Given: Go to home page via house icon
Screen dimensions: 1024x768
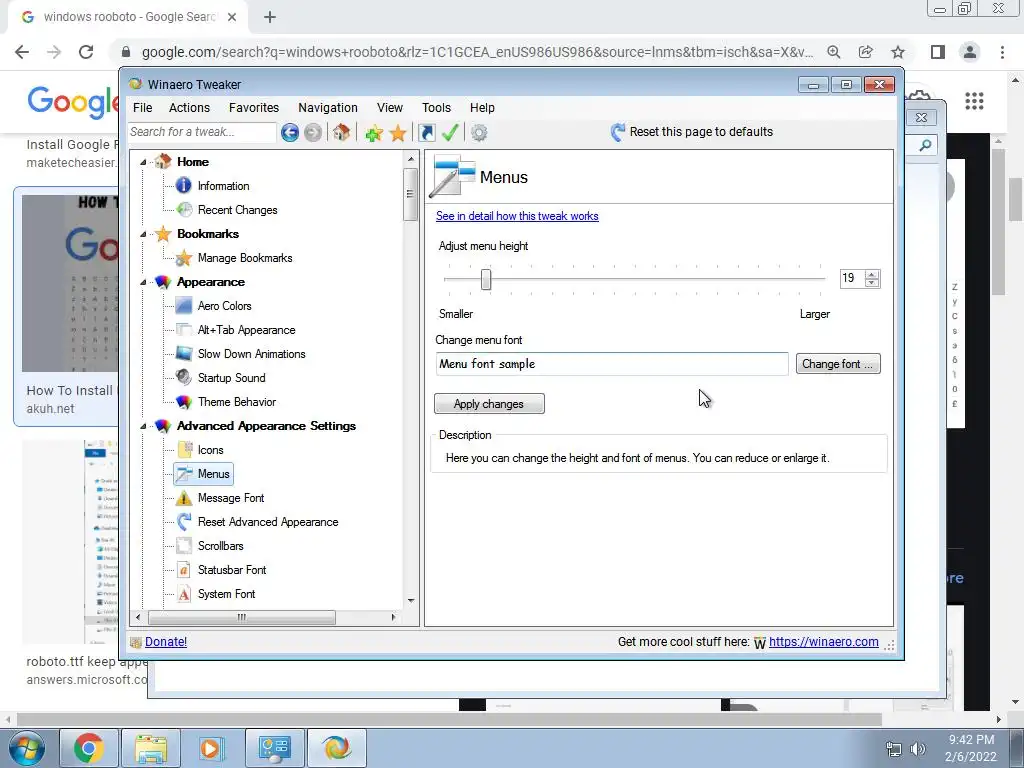Looking at the screenshot, I should 341,133.
